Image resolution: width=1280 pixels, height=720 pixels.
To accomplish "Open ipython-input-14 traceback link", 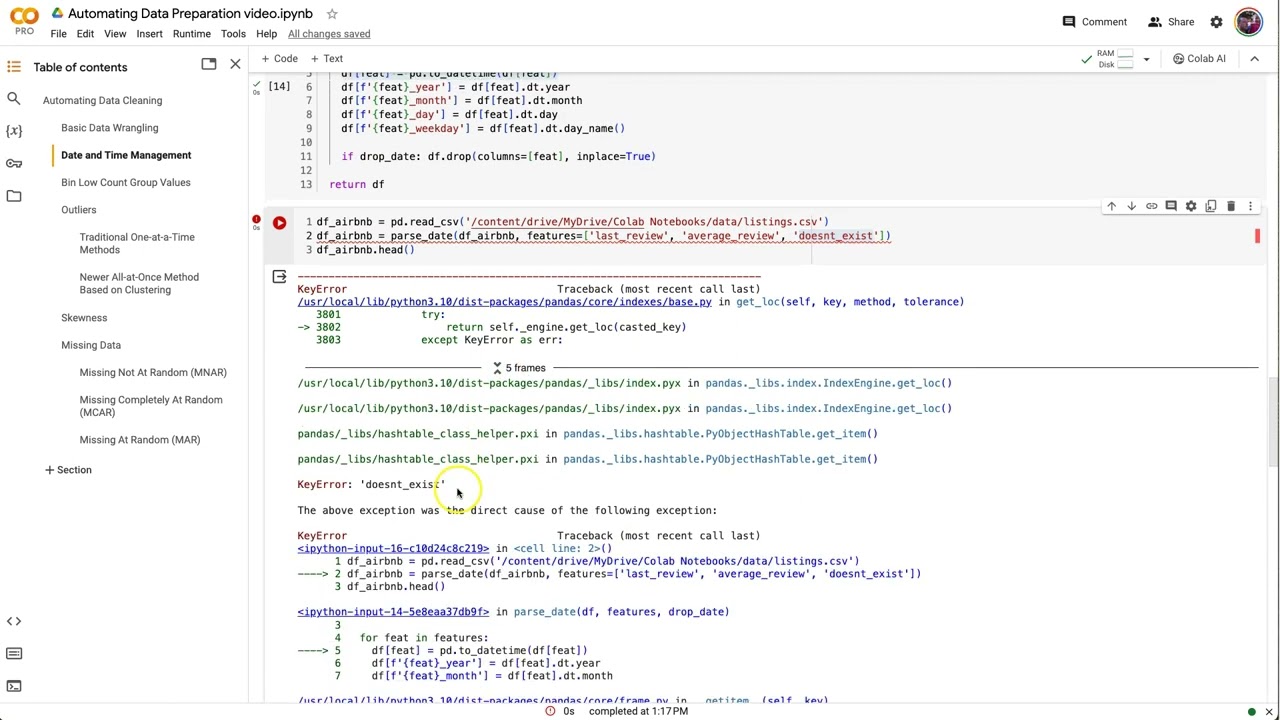I will click(393, 612).
